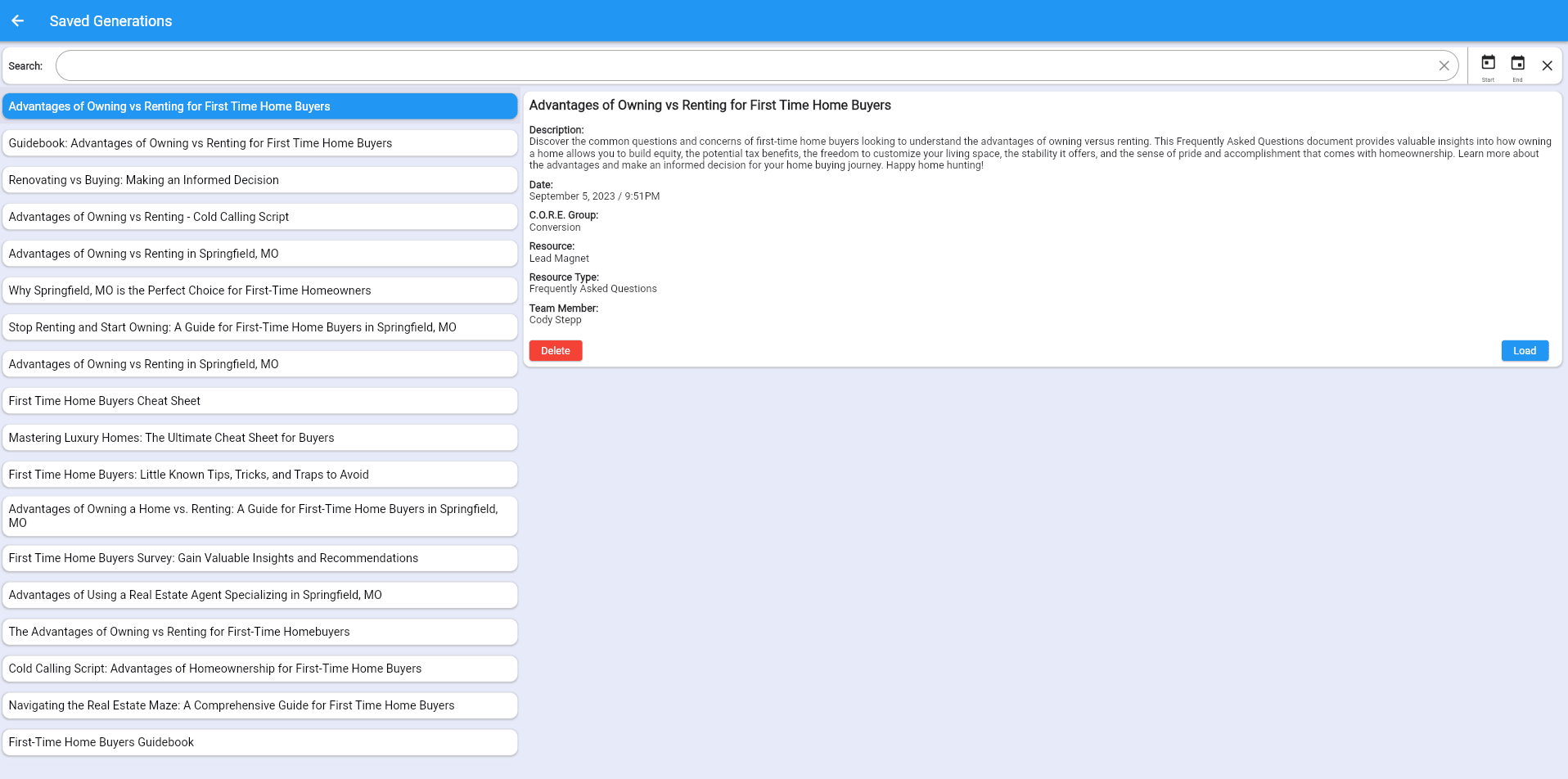
Task: Open the Start date calendar picker
Action: point(1488,64)
